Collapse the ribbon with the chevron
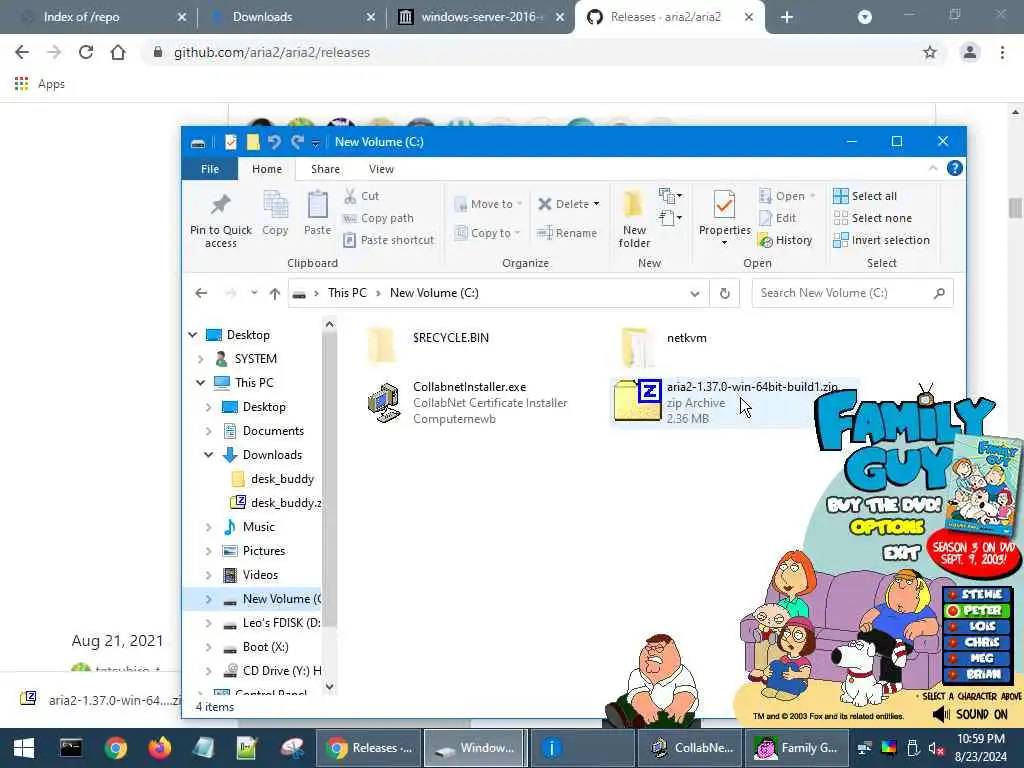Image resolution: width=1024 pixels, height=768 pixels. coord(933,168)
